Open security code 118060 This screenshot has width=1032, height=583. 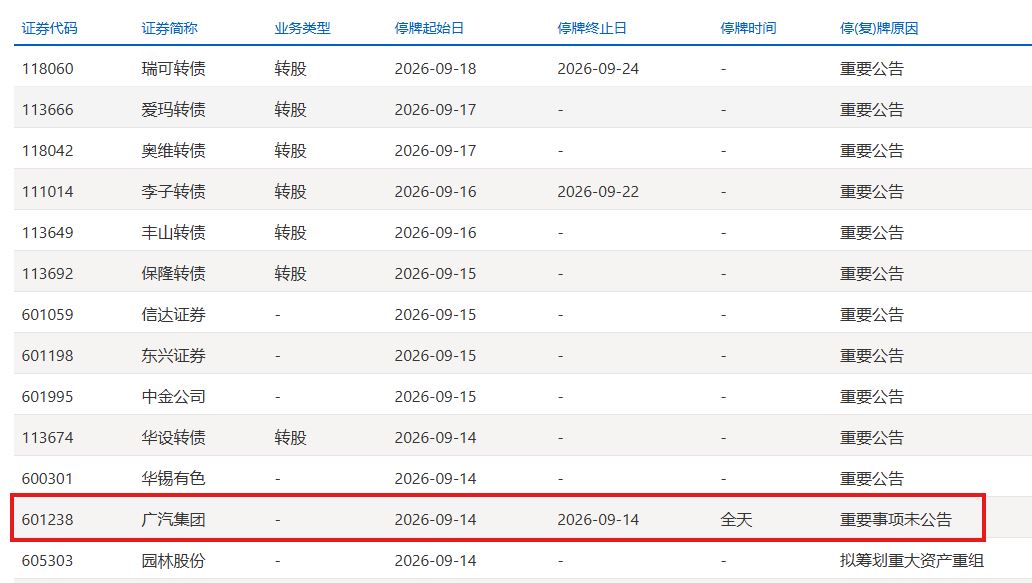[x=47, y=68]
